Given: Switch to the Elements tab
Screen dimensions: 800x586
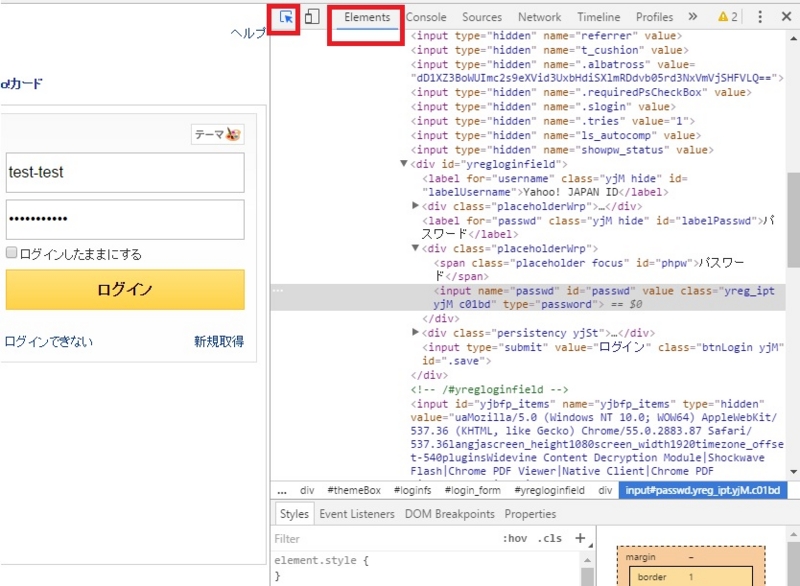Looking at the screenshot, I should coord(367,17).
